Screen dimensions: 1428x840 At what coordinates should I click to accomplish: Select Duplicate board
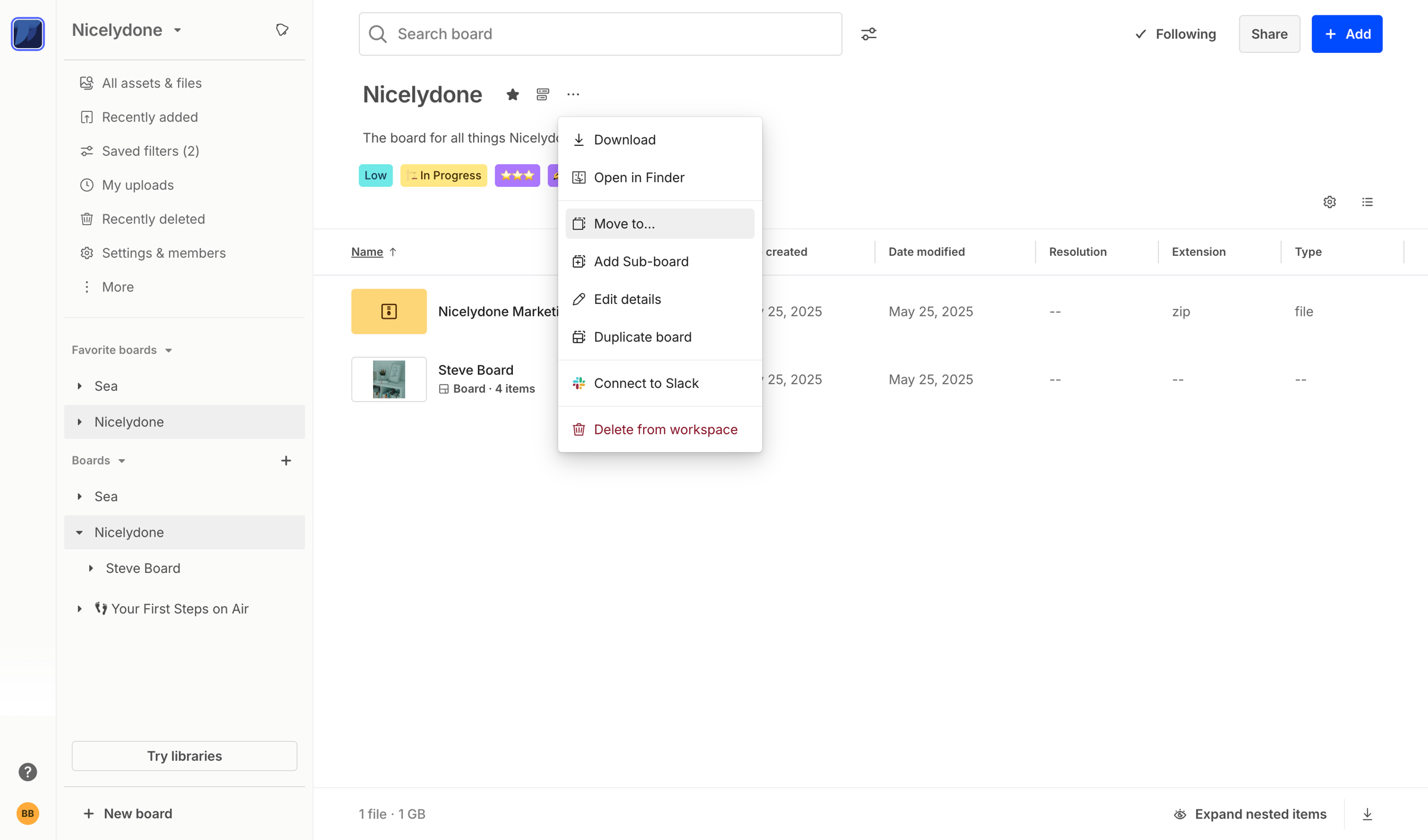660,337
